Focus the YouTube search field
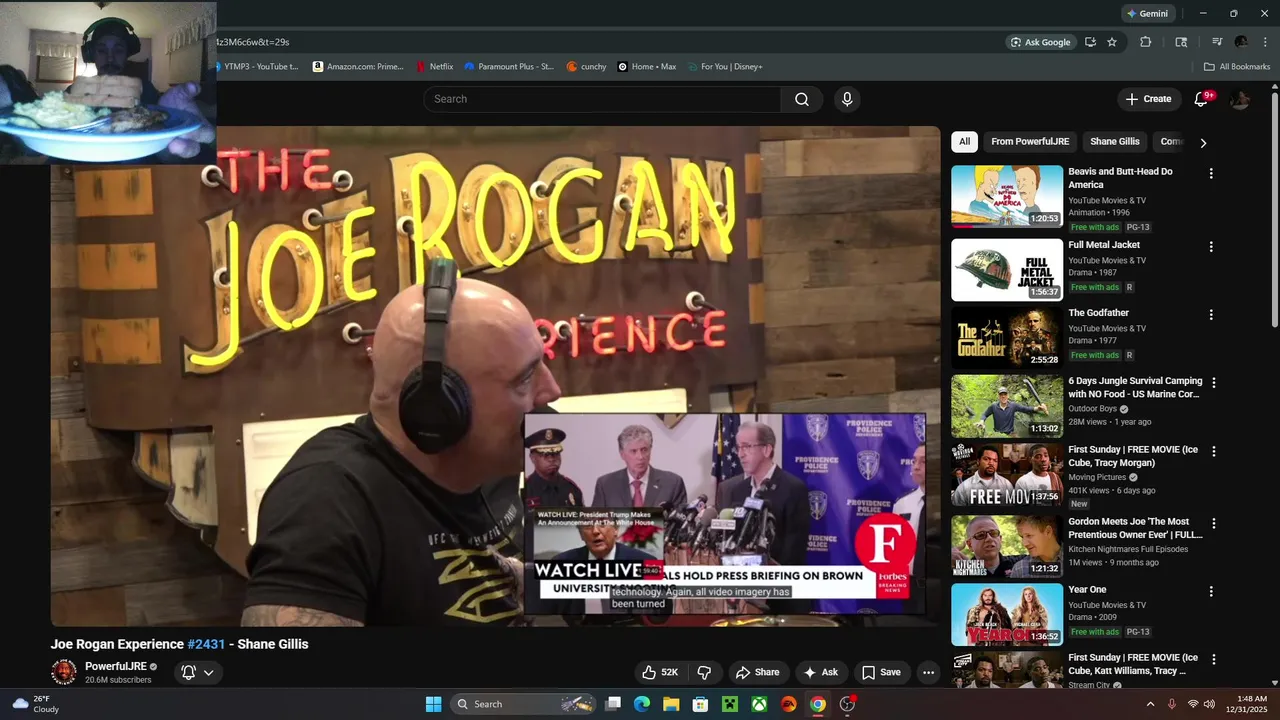1280x720 pixels. (602, 99)
